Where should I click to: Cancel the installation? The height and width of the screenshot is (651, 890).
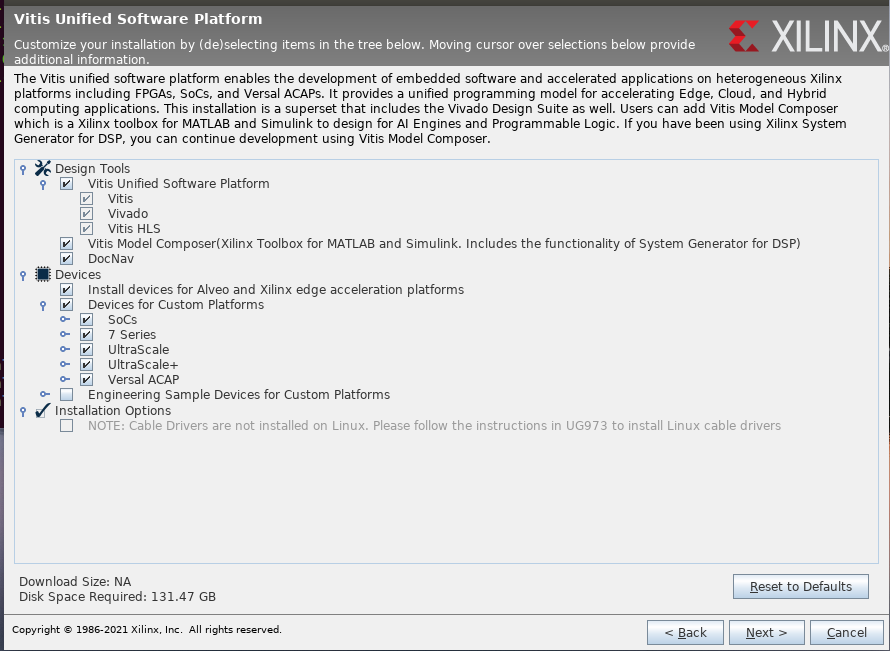click(846, 632)
